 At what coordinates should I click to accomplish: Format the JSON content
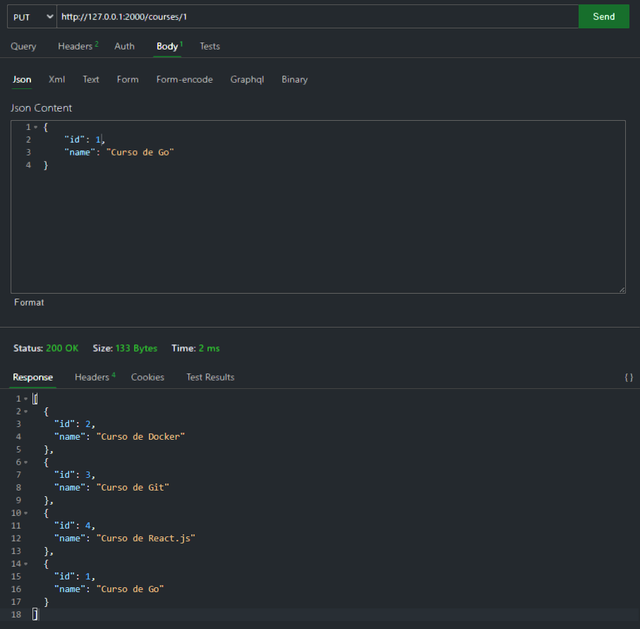coord(29,302)
